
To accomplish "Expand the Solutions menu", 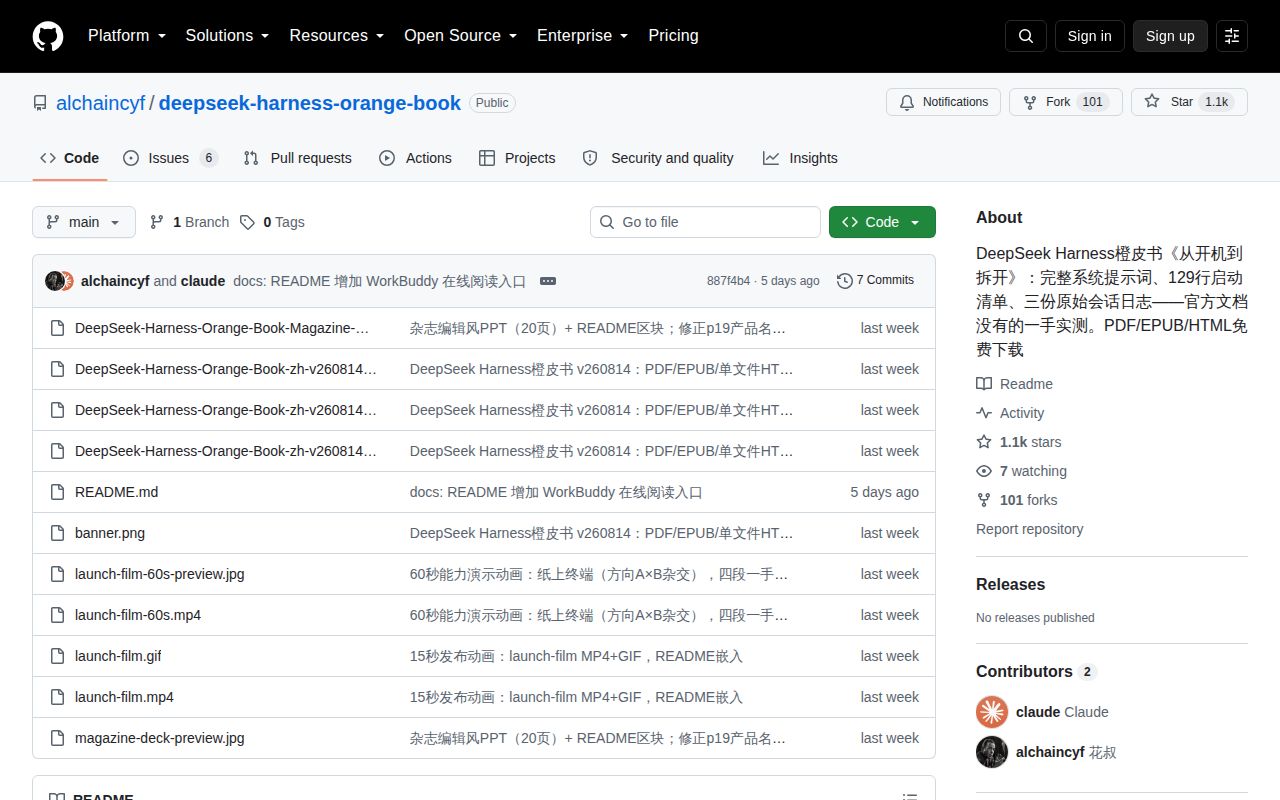I will point(227,36).
